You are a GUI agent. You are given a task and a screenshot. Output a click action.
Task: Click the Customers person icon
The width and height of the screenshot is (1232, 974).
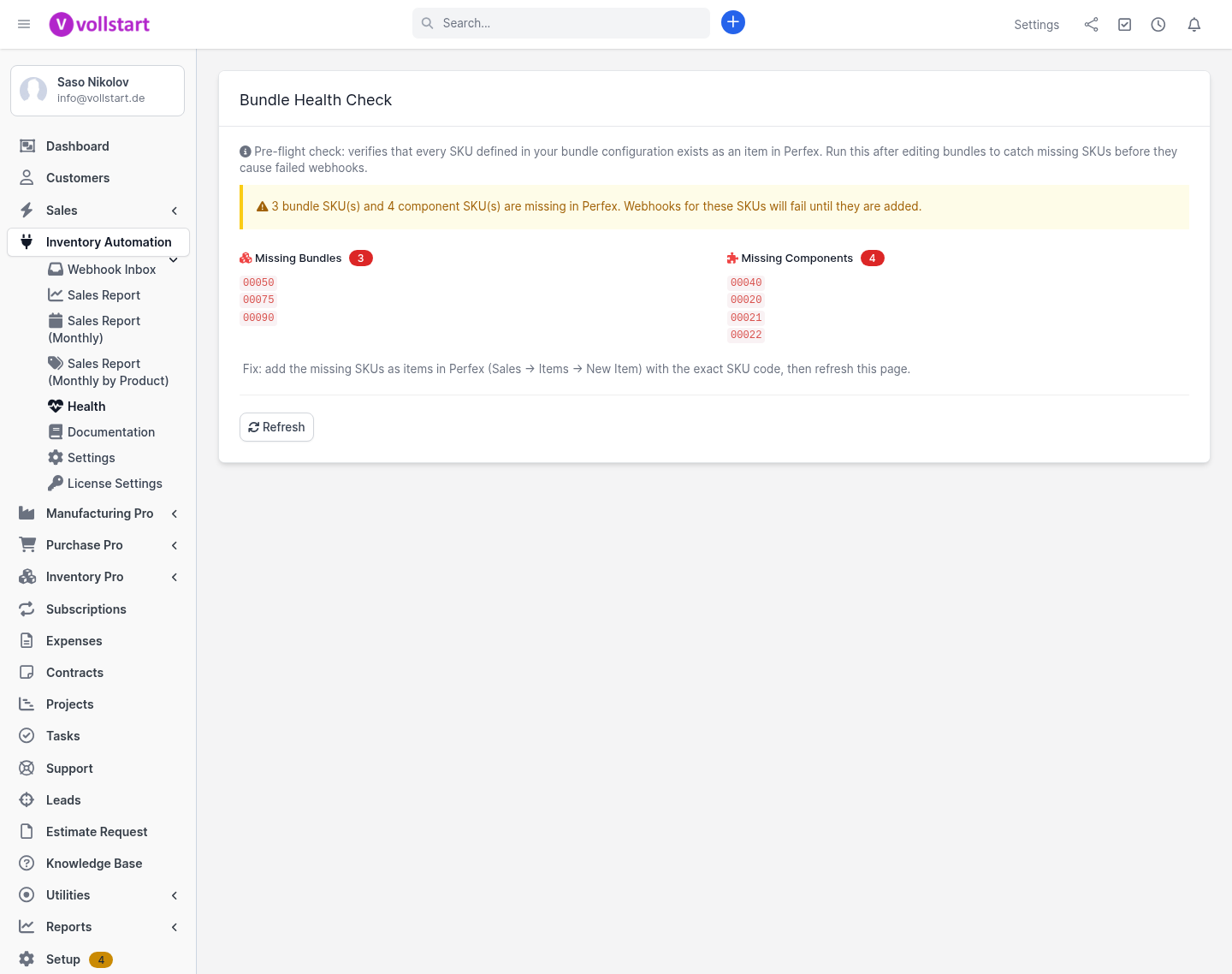[27, 178]
